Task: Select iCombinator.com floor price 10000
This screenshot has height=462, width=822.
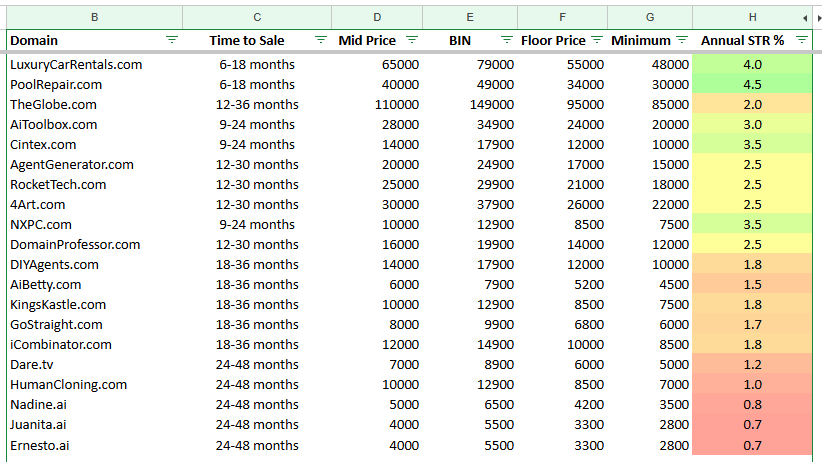Action: [x=563, y=345]
